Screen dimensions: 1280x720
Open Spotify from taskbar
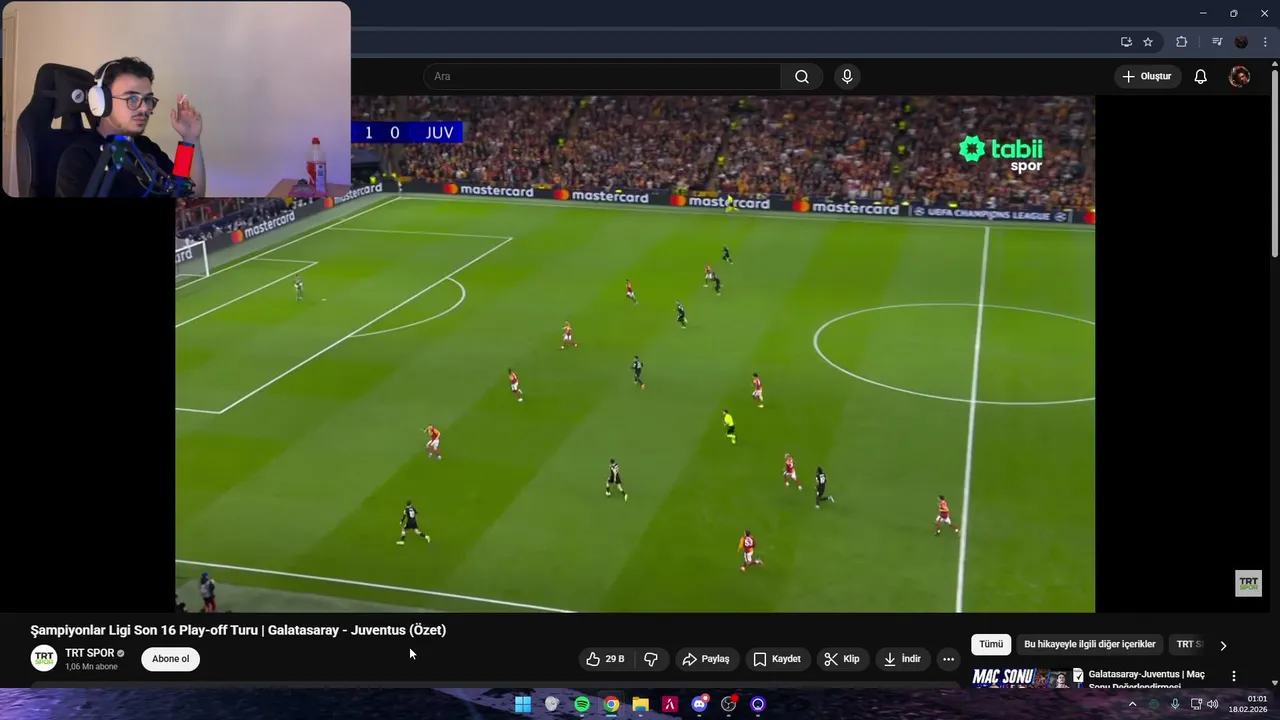pos(582,704)
